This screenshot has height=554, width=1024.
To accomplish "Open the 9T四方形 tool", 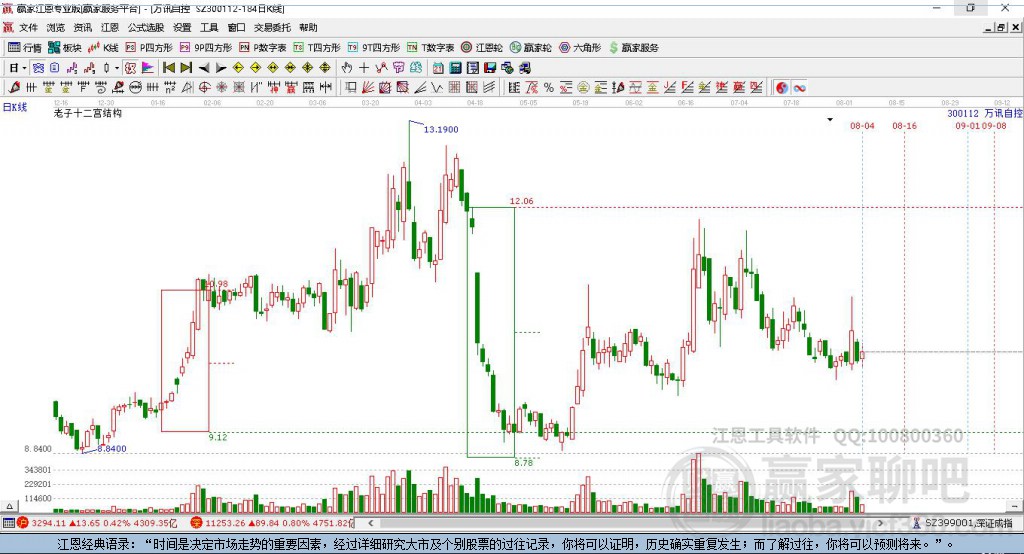I will tap(374, 48).
